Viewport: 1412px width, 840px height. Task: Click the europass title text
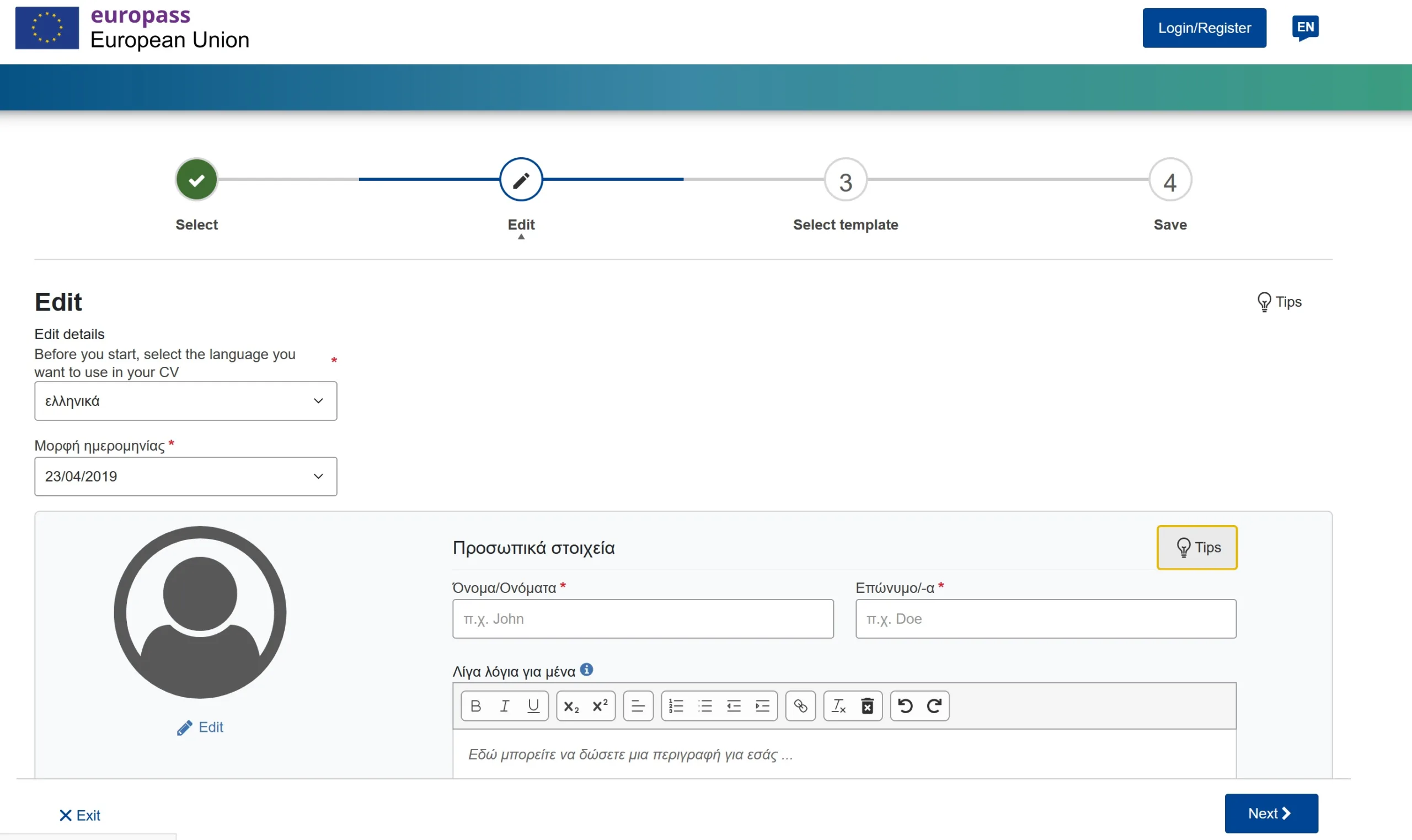point(140,15)
